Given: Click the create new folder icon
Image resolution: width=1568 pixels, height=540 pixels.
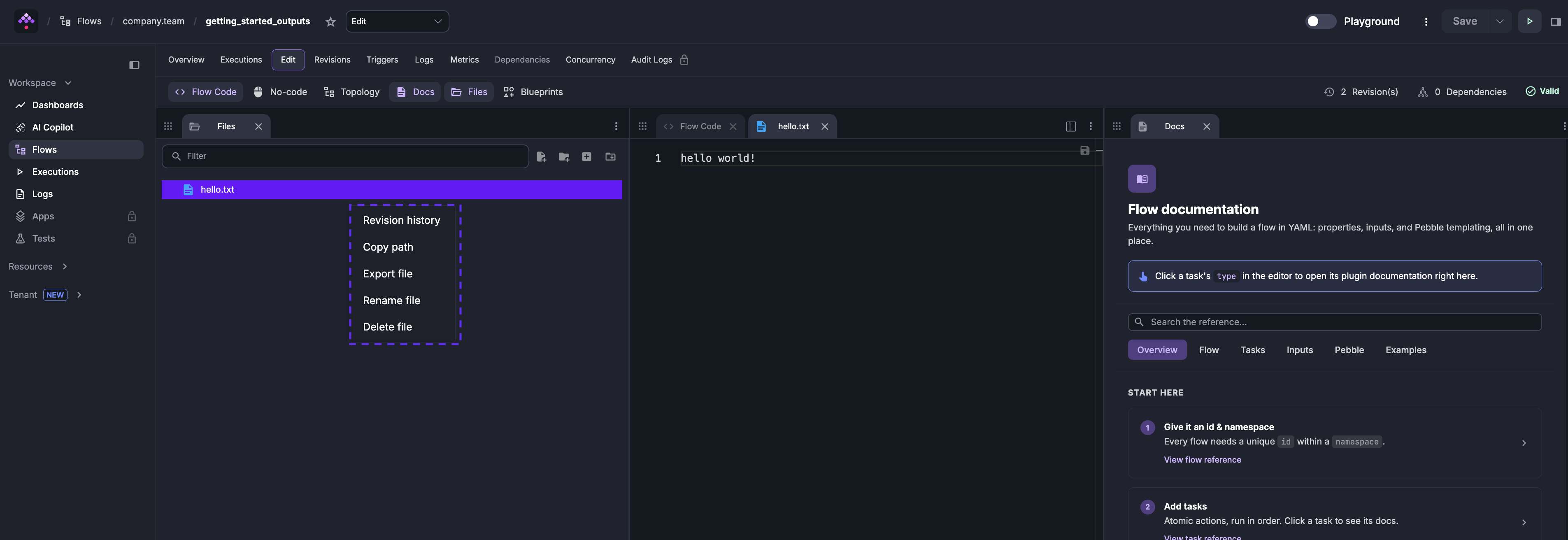Looking at the screenshot, I should (x=564, y=157).
